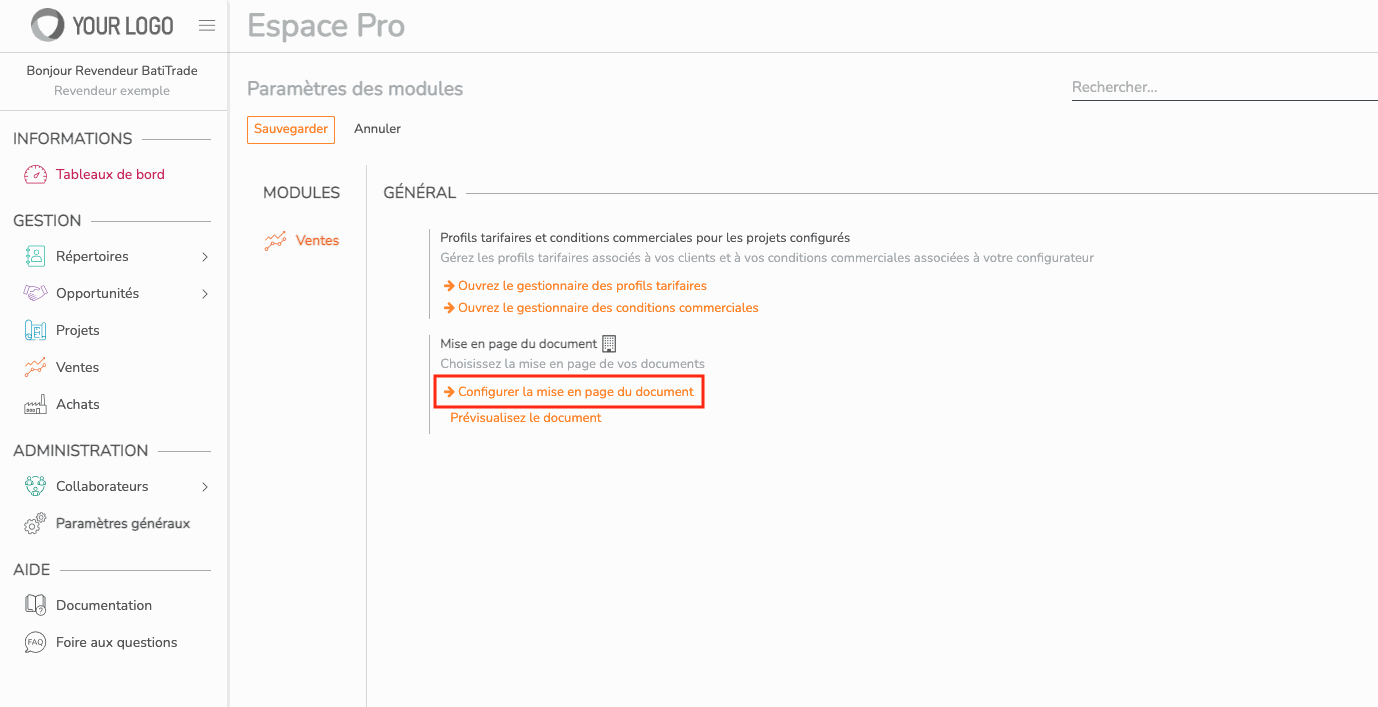1378x707 pixels.
Task: Open the Tableaux de bord gauge icon
Action: pos(36,174)
